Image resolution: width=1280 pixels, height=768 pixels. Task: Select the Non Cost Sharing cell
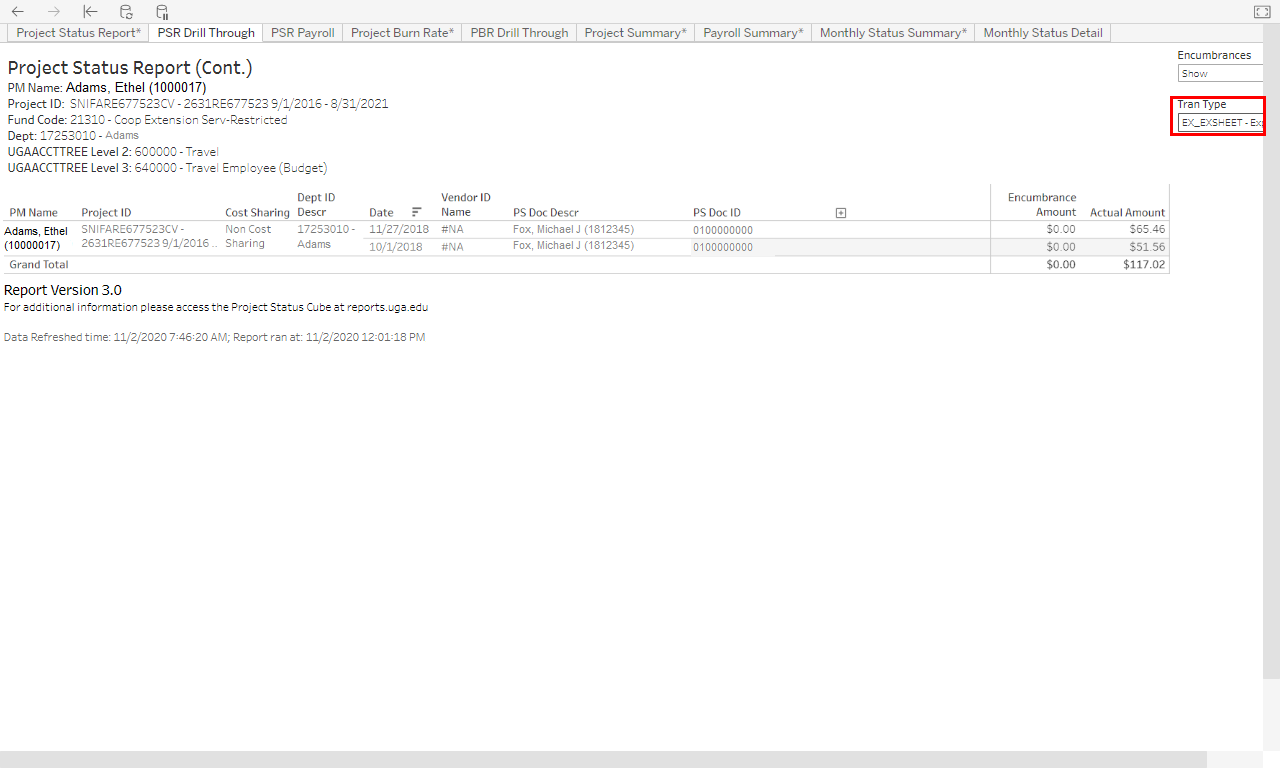pos(248,237)
